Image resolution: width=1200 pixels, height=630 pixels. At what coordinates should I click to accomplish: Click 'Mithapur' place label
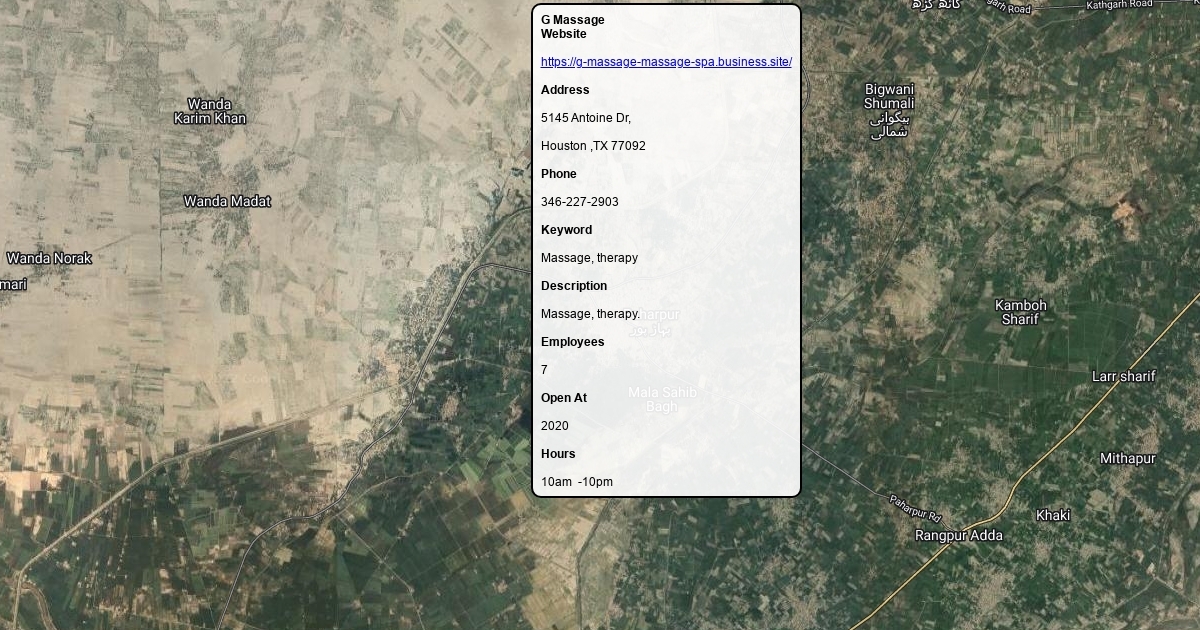(1128, 458)
